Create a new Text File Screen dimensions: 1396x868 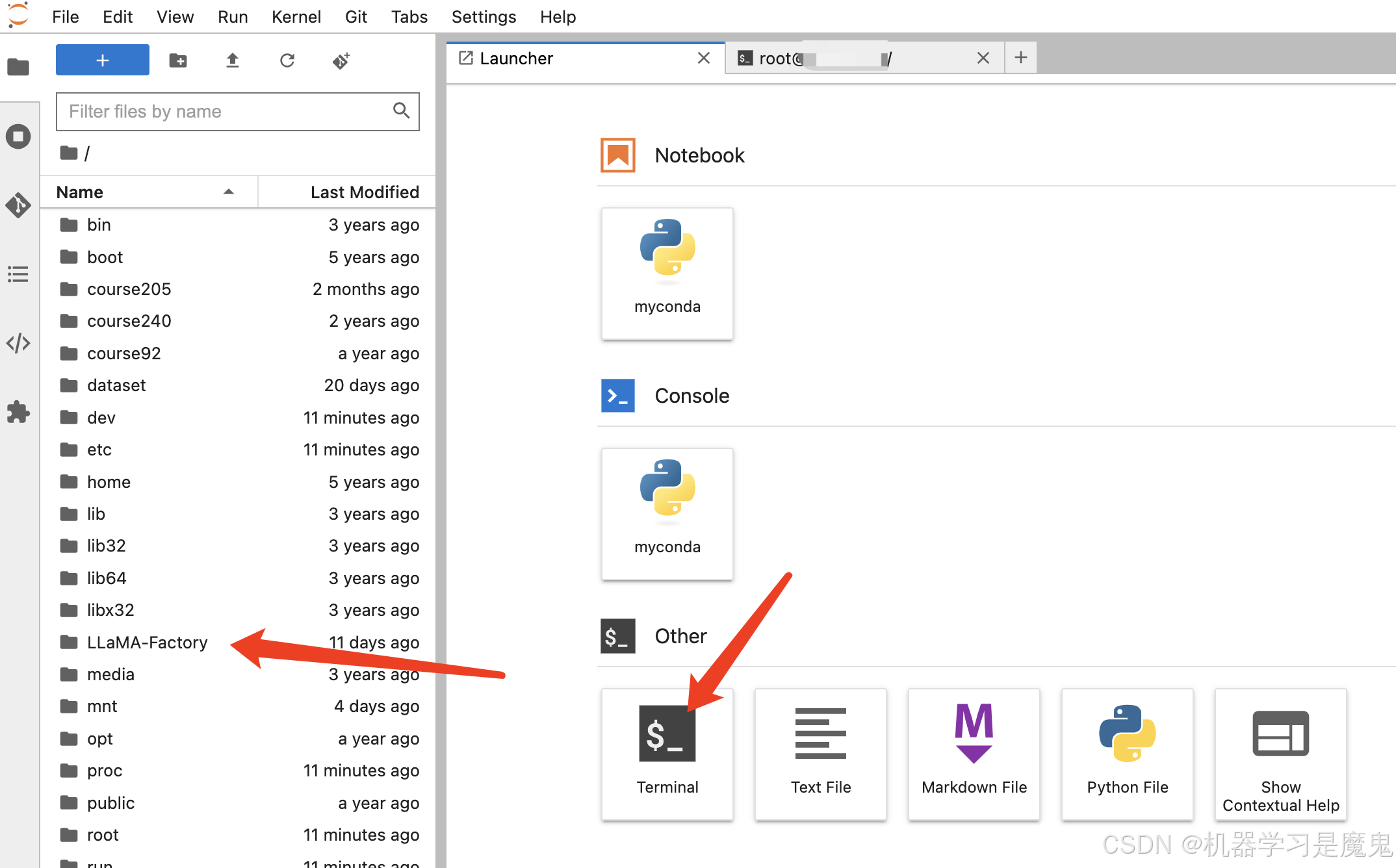click(821, 754)
